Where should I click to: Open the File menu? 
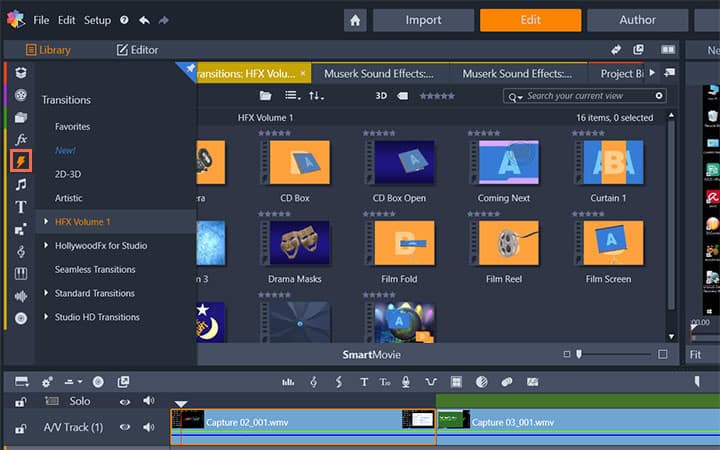point(41,20)
